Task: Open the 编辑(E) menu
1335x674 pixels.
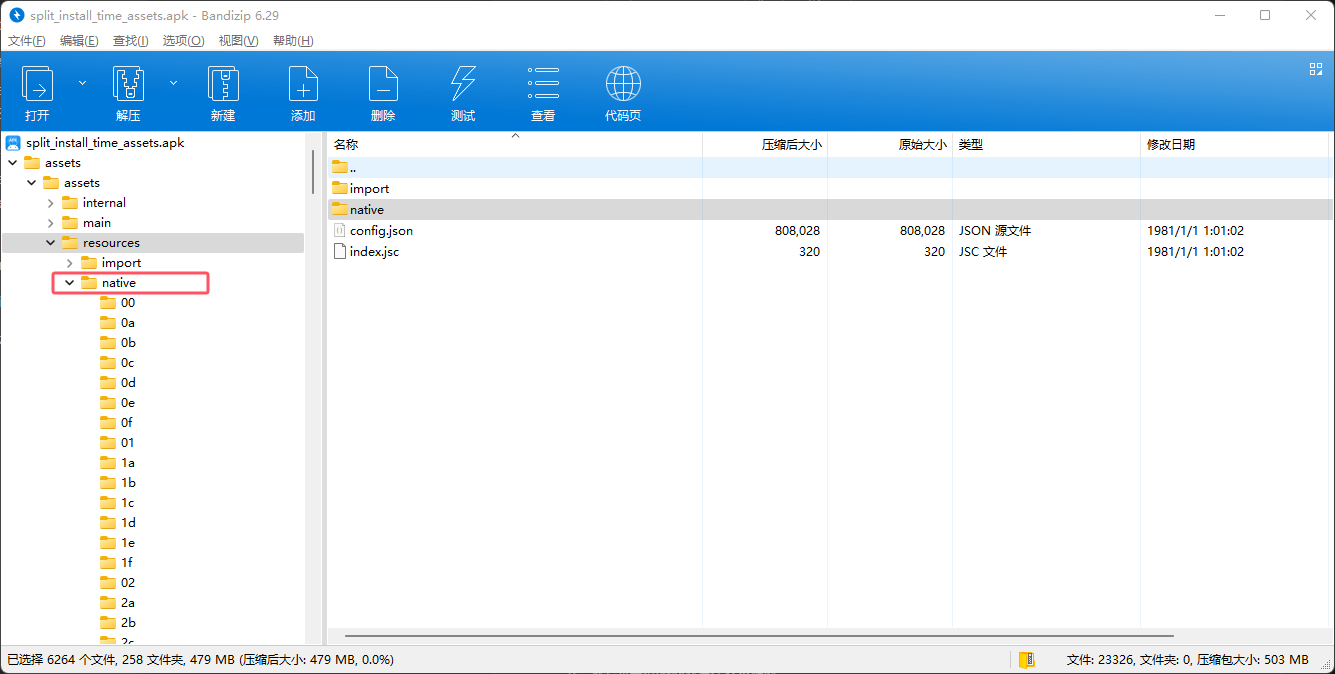Action: [x=79, y=41]
